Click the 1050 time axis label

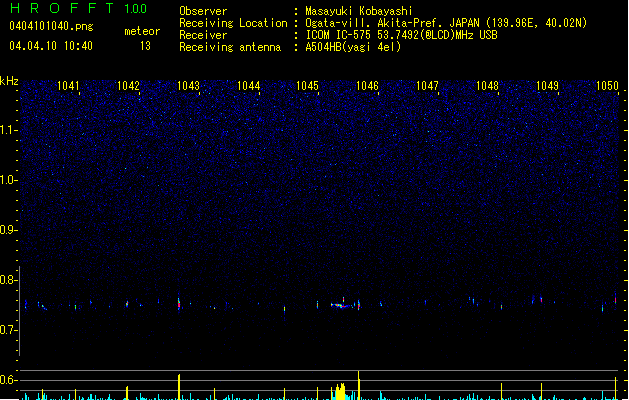coord(607,86)
